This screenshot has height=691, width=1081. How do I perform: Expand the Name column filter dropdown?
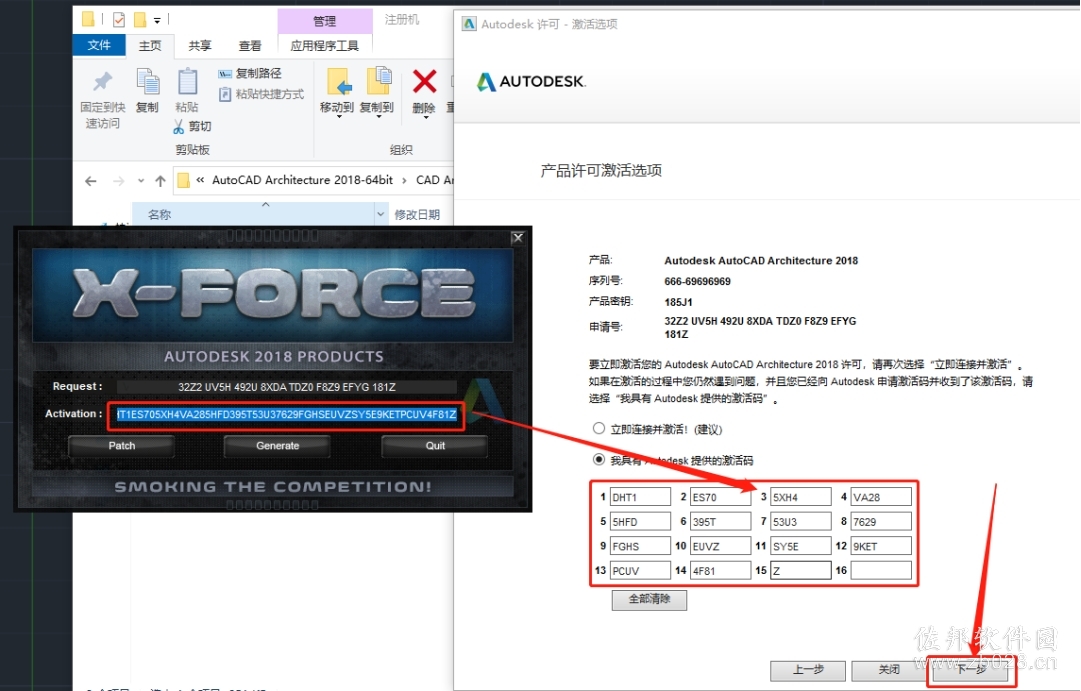(x=381, y=214)
